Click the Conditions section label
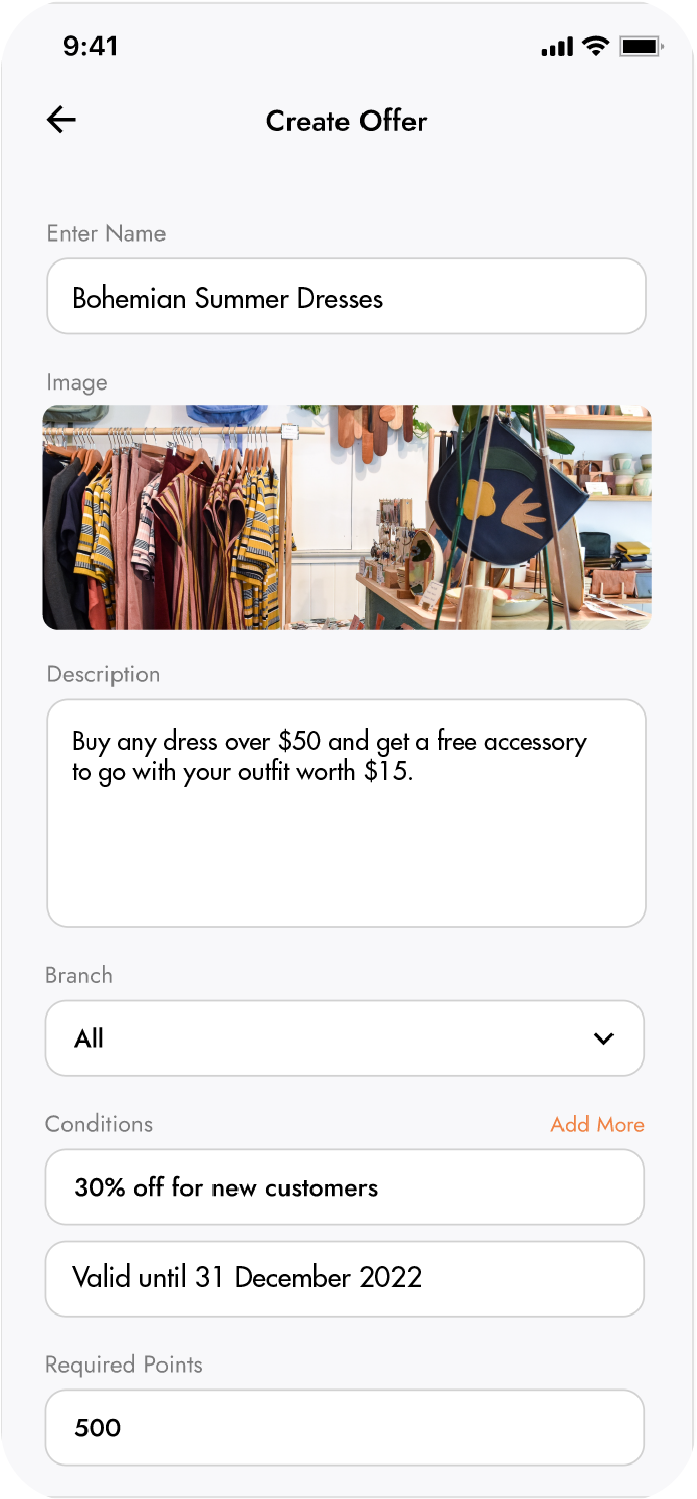This screenshot has width=697, height=1499. tap(99, 1124)
